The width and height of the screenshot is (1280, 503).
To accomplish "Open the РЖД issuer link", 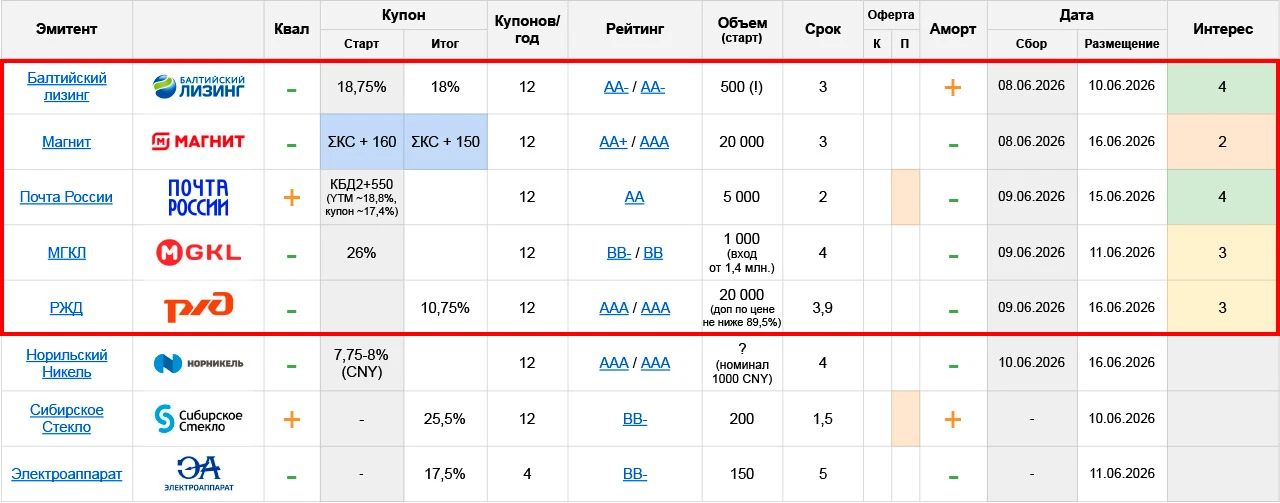I will (67, 308).
